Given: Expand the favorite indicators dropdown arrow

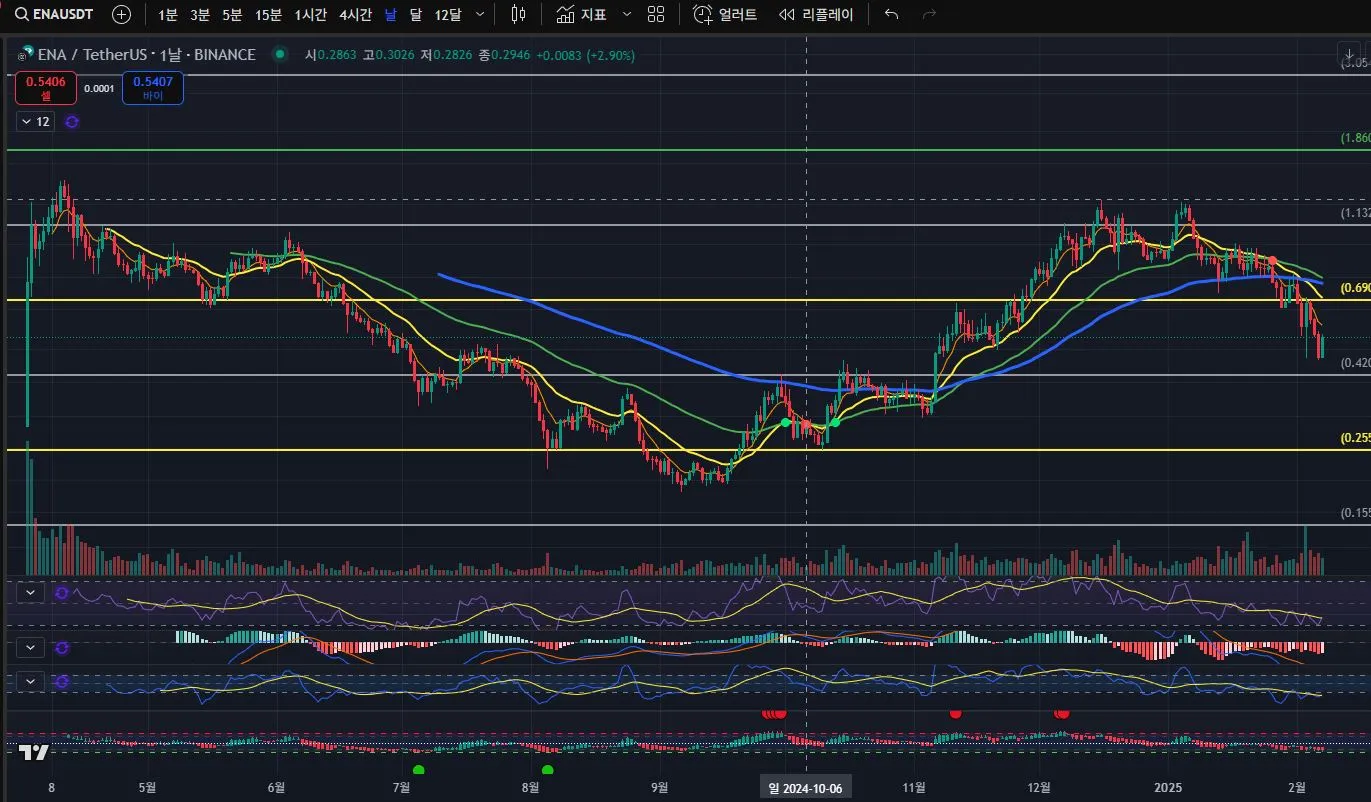Looking at the screenshot, I should click(x=627, y=15).
